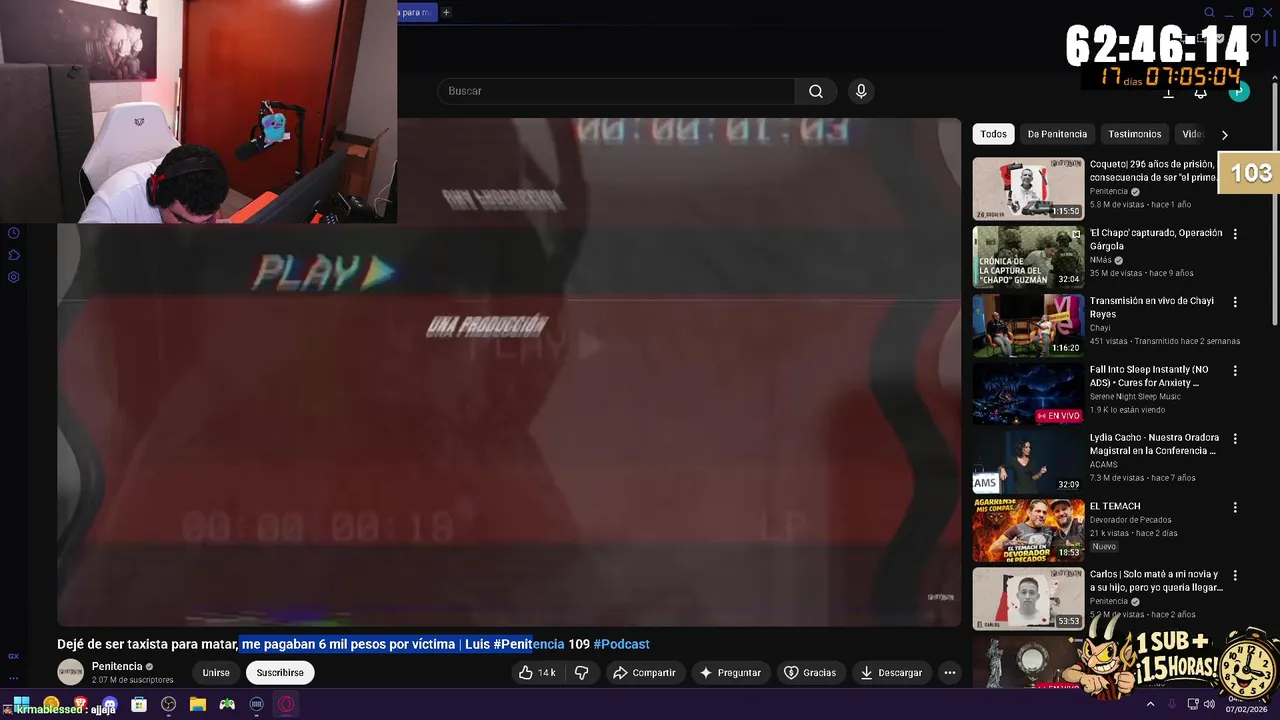This screenshot has height=720, width=1280.
Task: Click NMás channel name text
Action: [x=1101, y=259]
